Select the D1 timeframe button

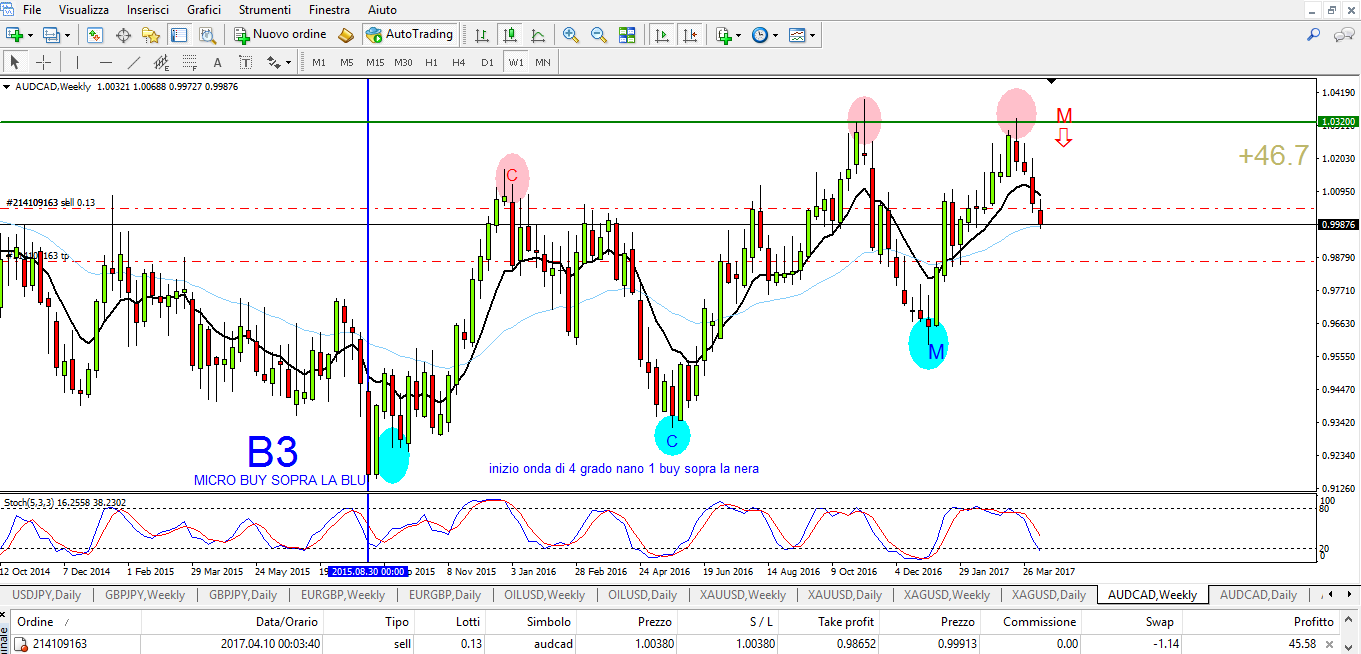[486, 62]
